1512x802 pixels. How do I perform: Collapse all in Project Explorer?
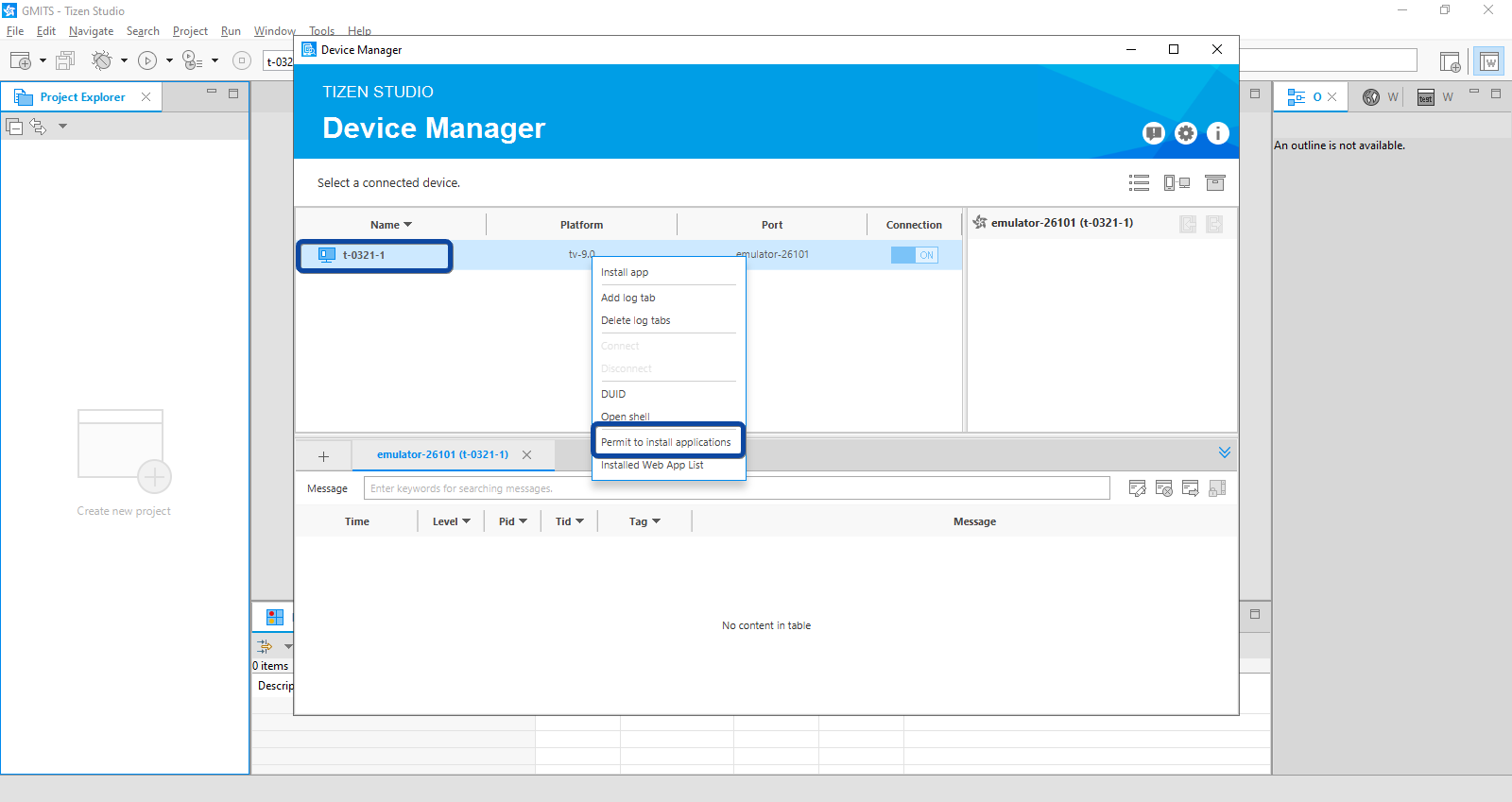click(14, 126)
